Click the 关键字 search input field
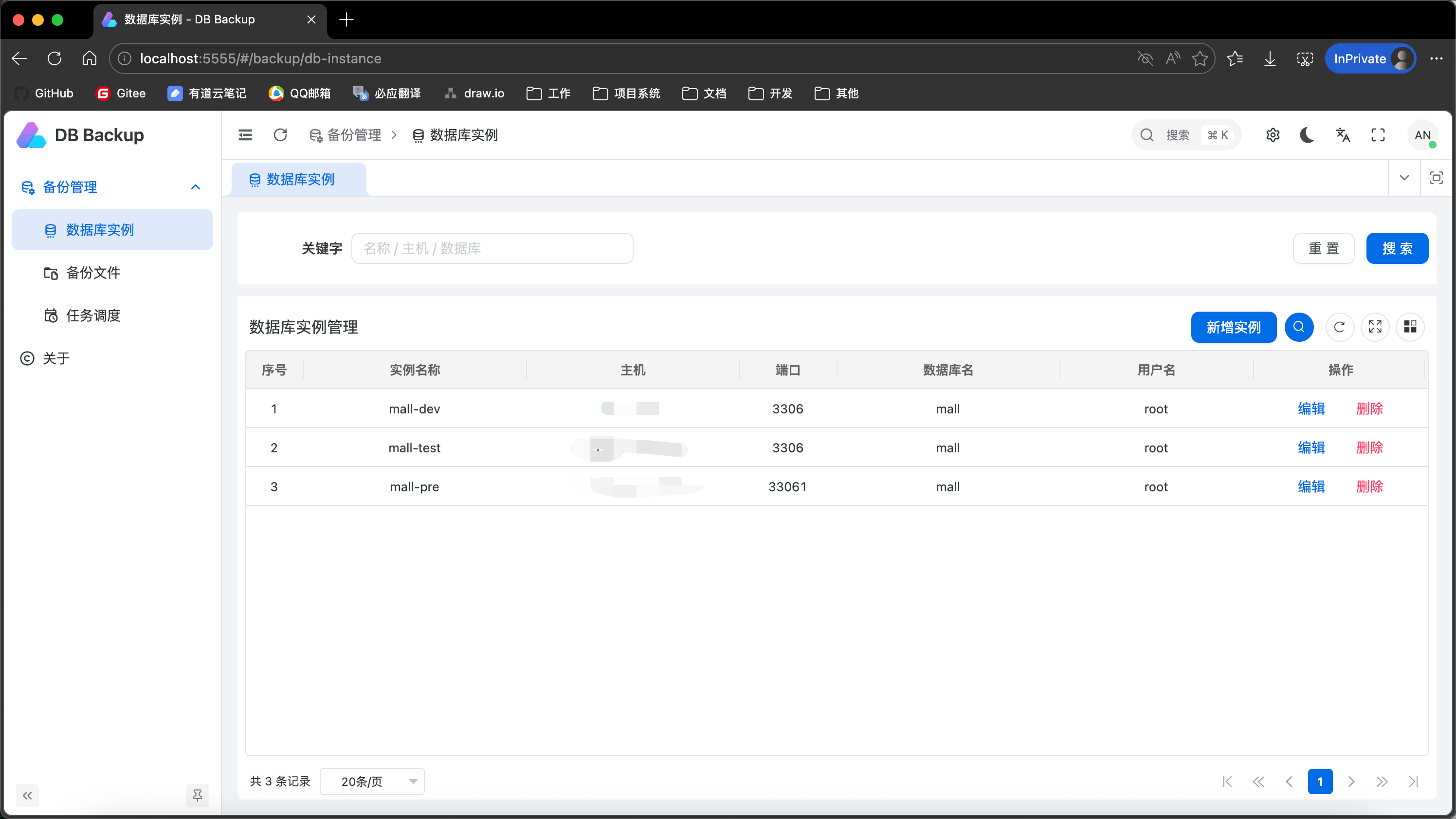1456x819 pixels. click(x=491, y=248)
